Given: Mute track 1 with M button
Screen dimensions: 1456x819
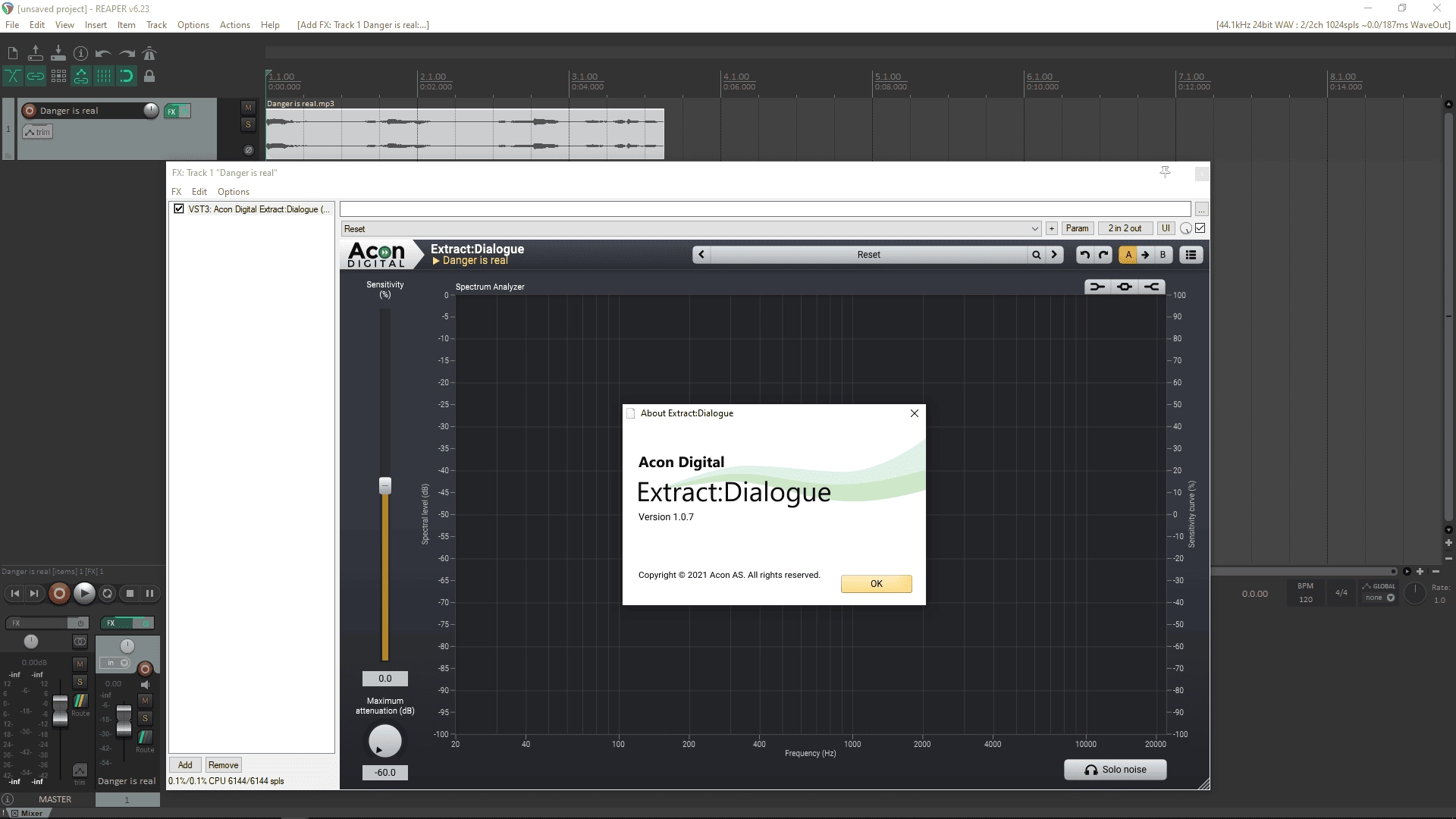Looking at the screenshot, I should point(248,108).
